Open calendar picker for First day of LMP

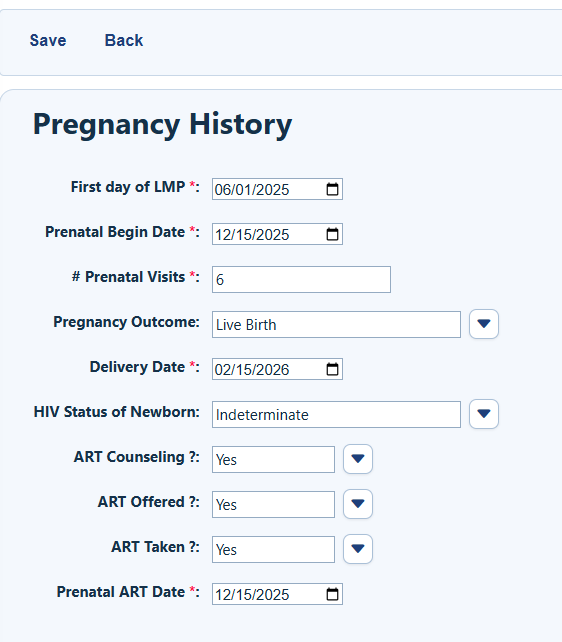[x=332, y=189]
